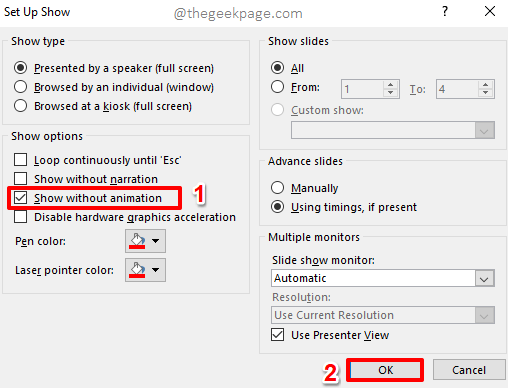Screen dimensions: 508x388
Task: Uncheck Use Presenter View
Action: (278, 335)
